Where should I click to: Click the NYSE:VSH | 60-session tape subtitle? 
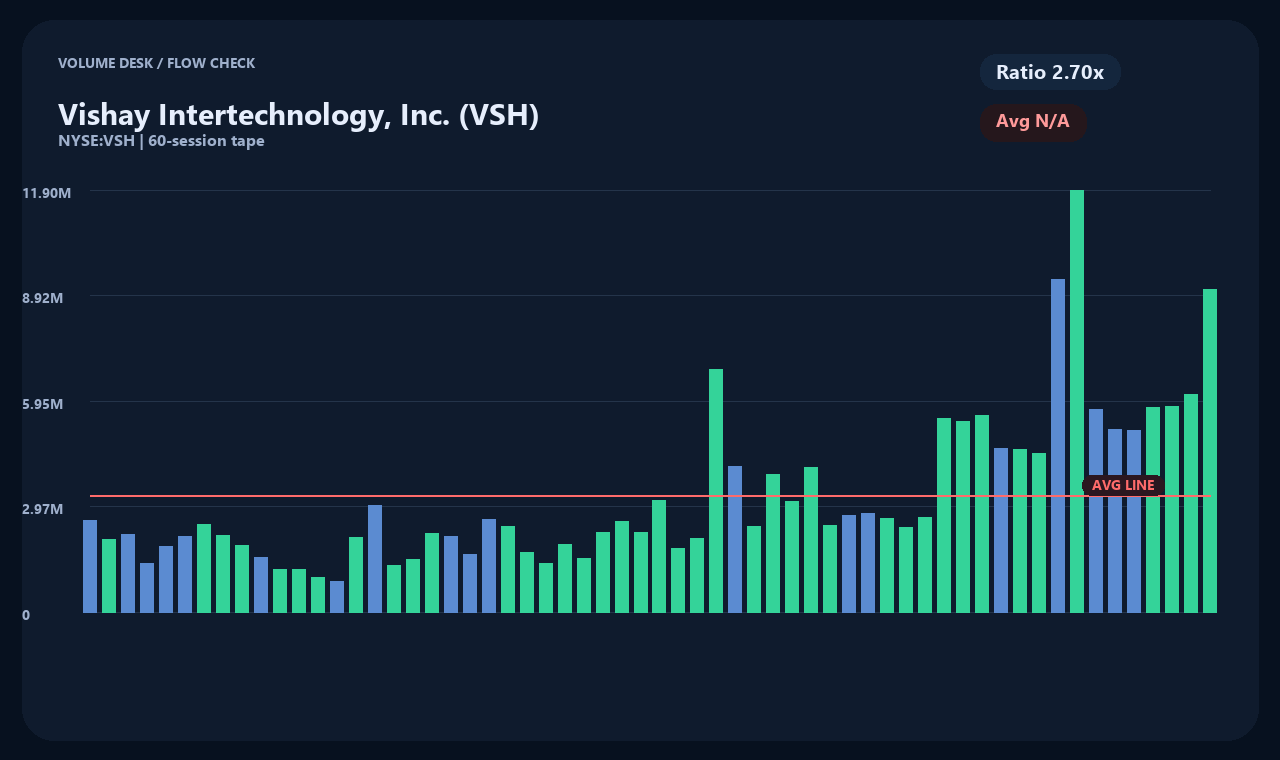[x=161, y=141]
